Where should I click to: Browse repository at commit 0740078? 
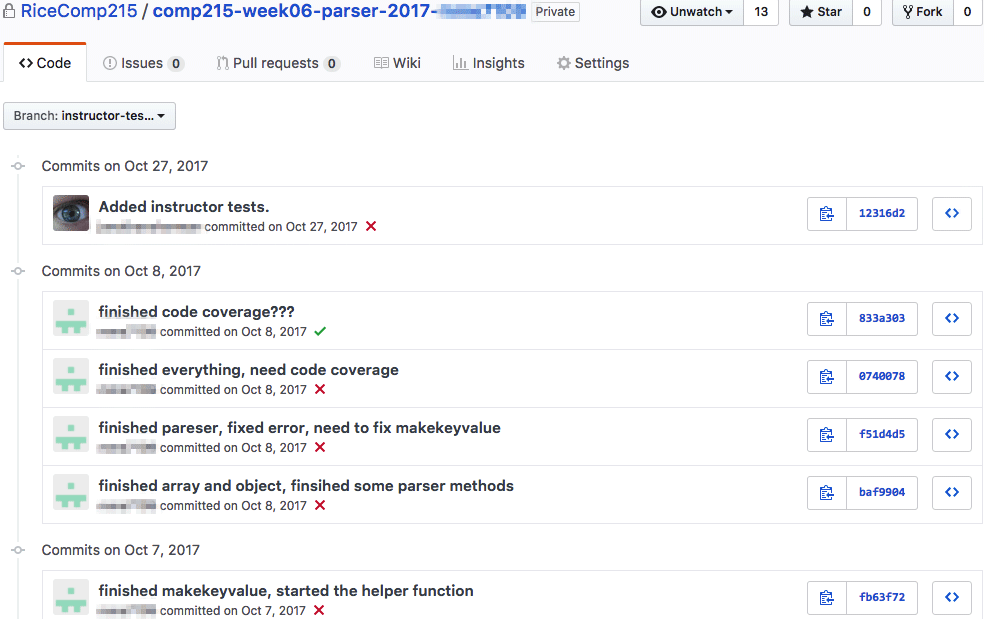pyautogui.click(x=951, y=377)
